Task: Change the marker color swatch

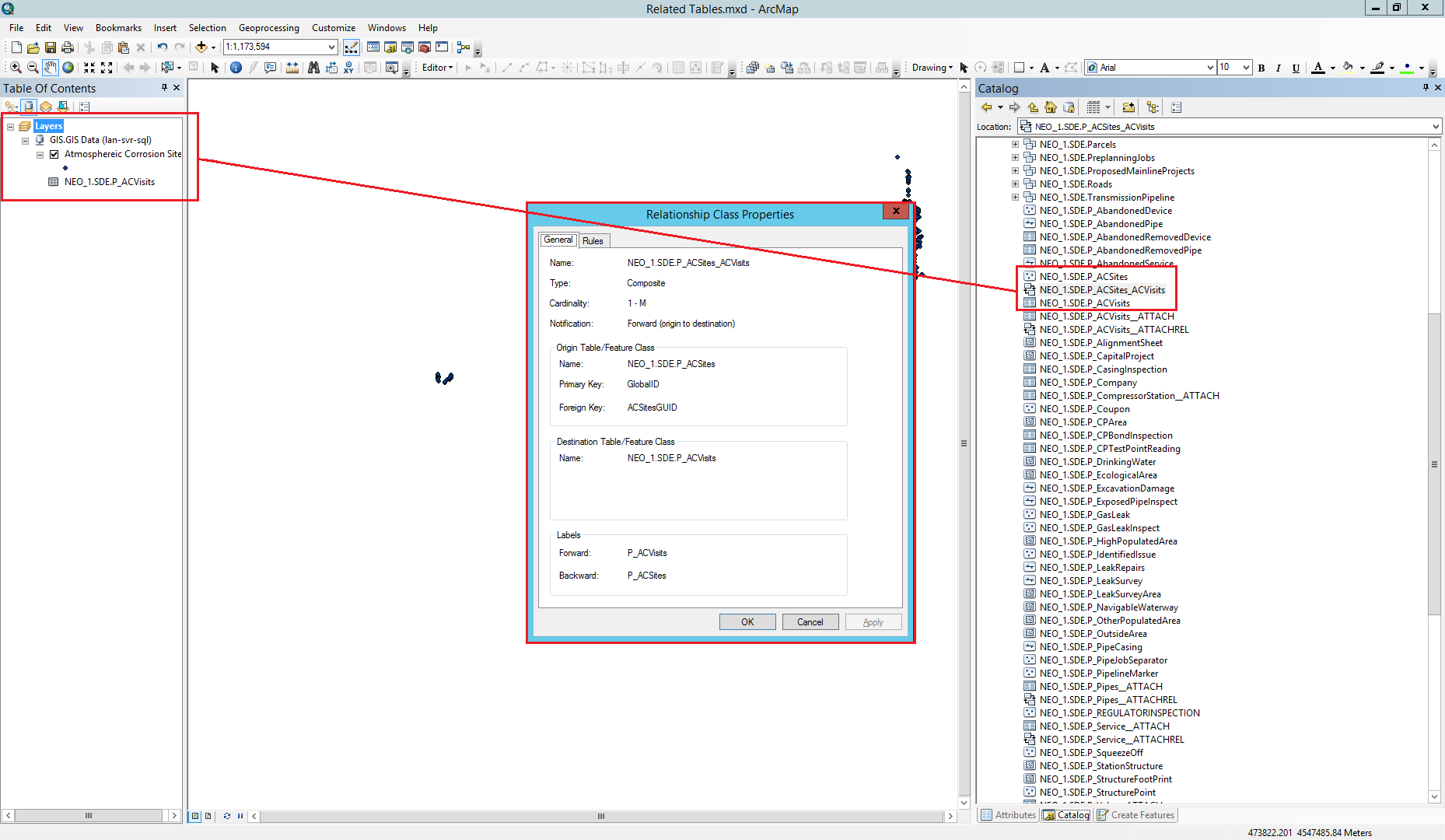Action: coord(1406,68)
